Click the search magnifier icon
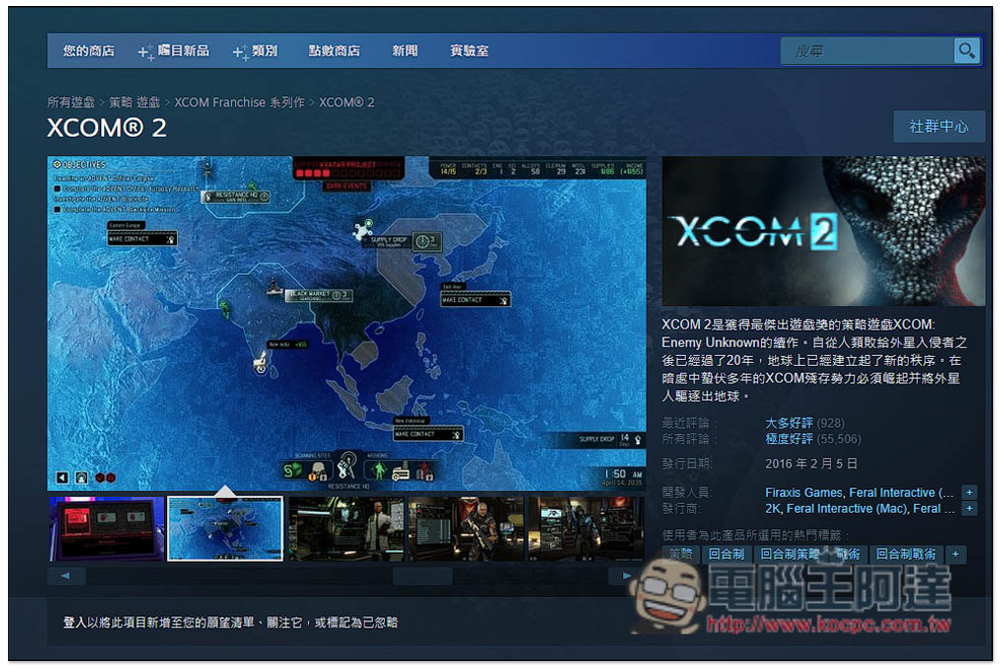This screenshot has height=668, width=1000. click(966, 50)
